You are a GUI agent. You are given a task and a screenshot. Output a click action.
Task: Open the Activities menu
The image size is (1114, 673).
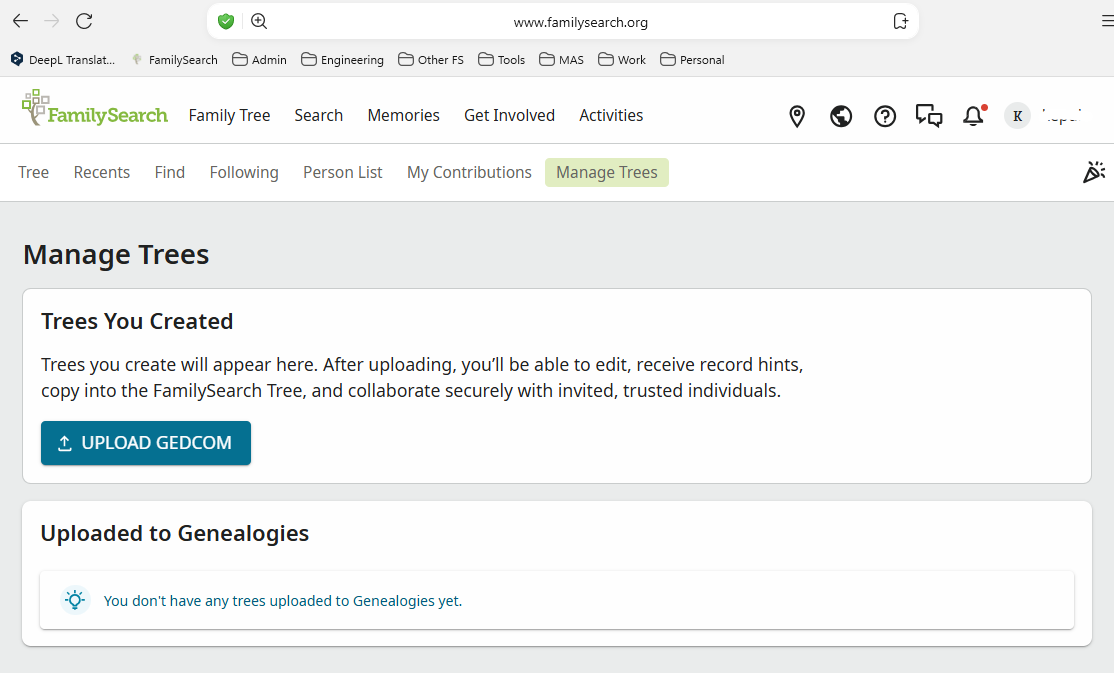(611, 115)
